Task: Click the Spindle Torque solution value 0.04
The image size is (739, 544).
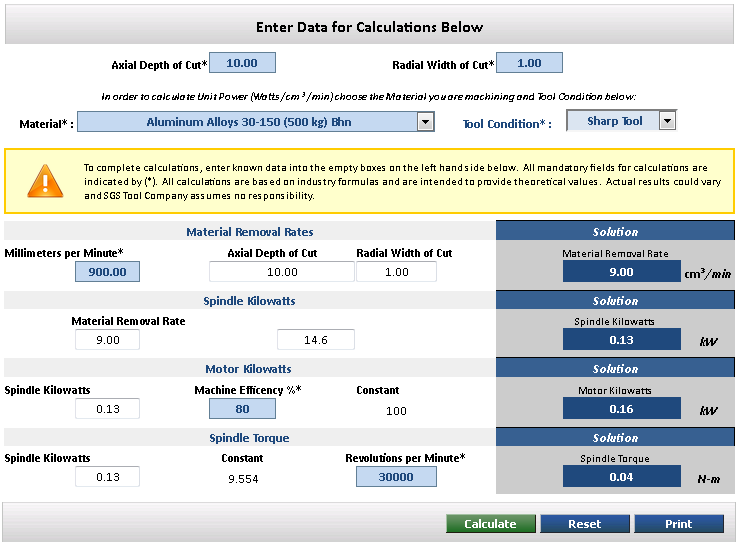Action: [621, 476]
